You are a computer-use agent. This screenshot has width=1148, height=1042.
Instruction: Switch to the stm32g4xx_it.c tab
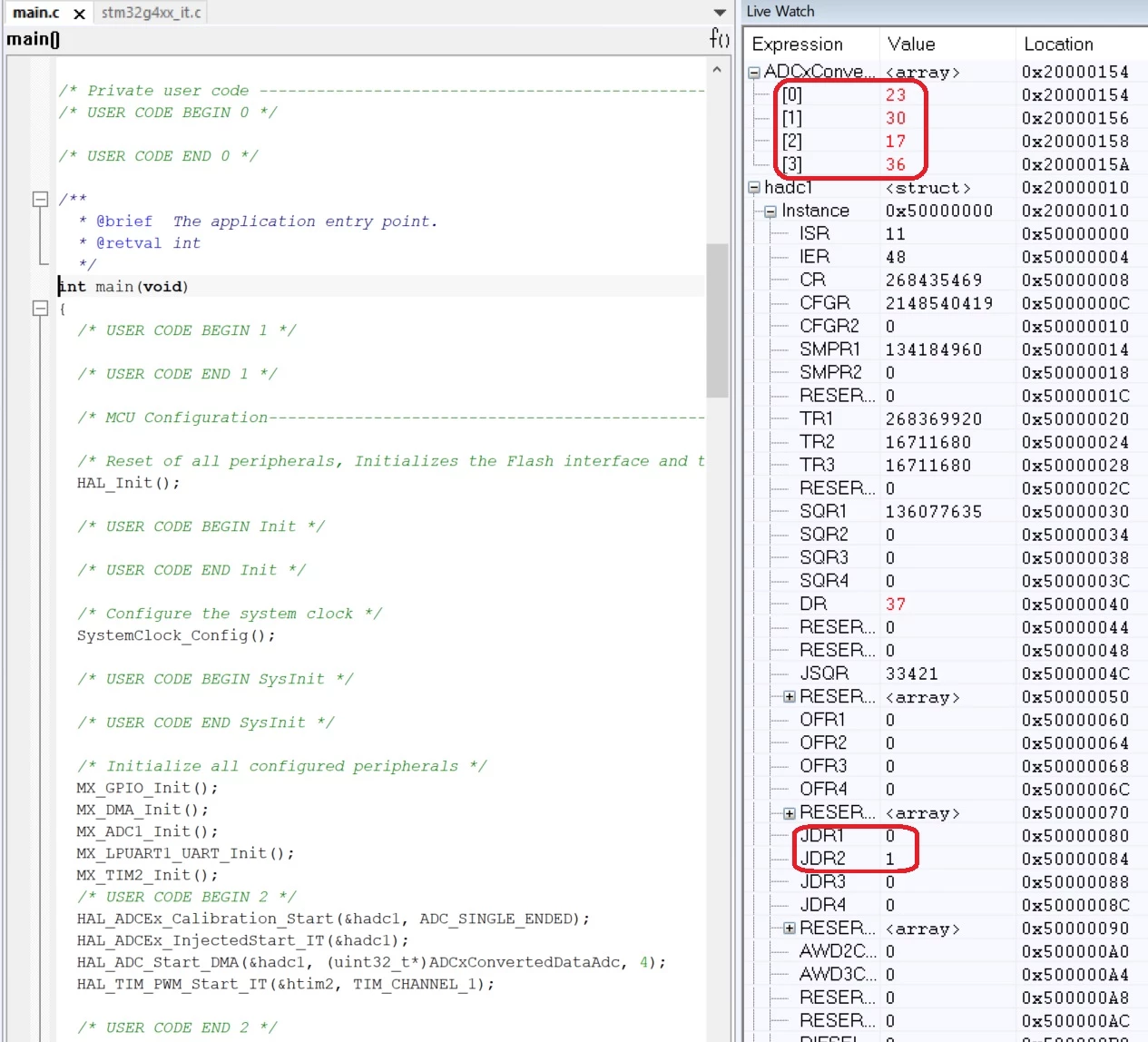(x=151, y=13)
